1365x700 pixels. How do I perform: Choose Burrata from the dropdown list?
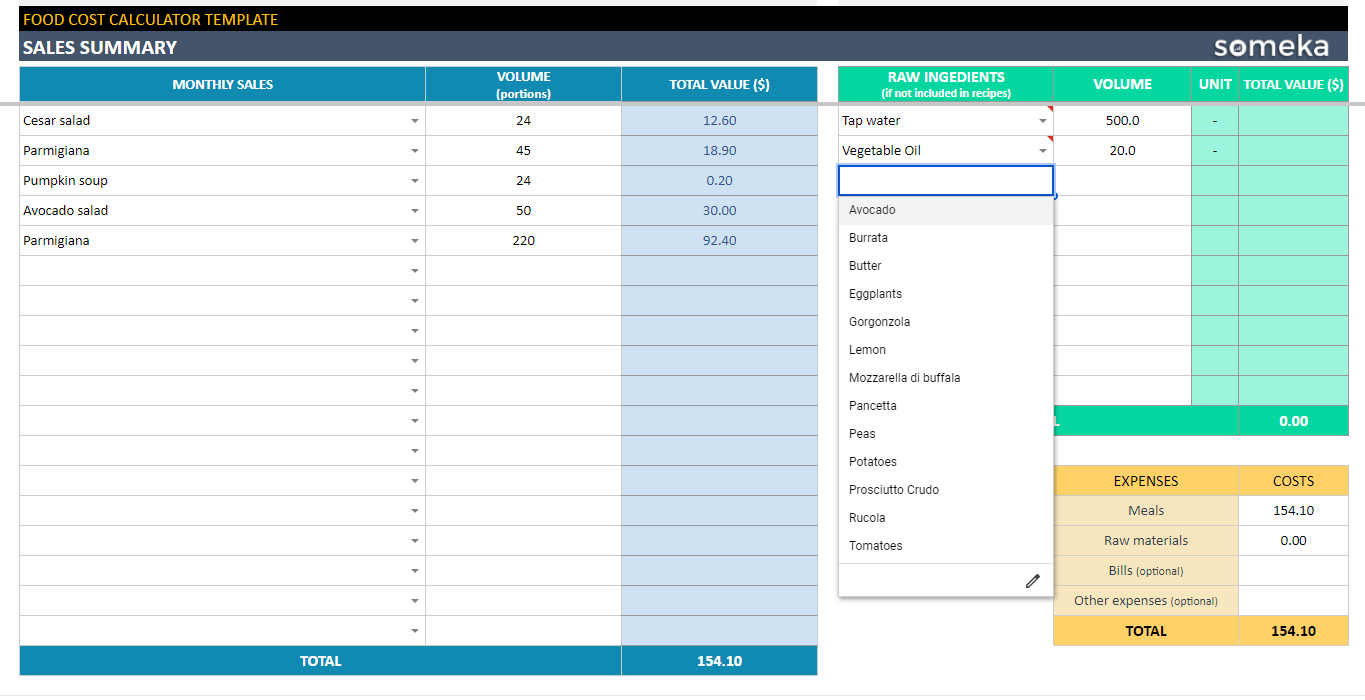868,238
